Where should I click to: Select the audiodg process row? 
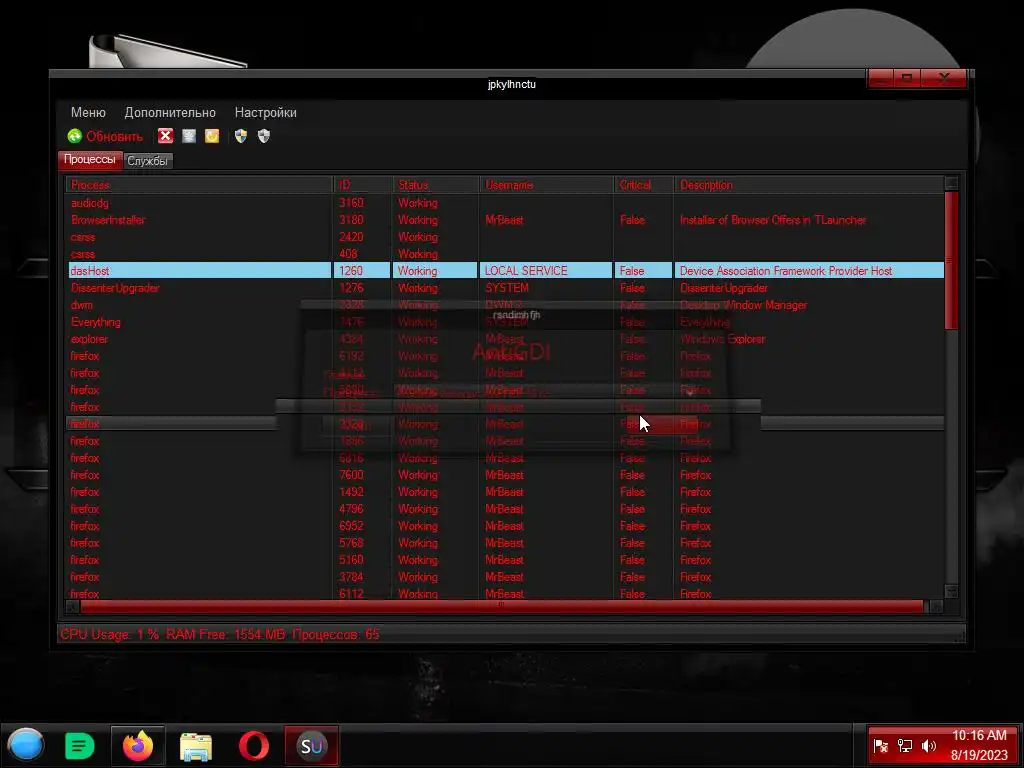506,202
